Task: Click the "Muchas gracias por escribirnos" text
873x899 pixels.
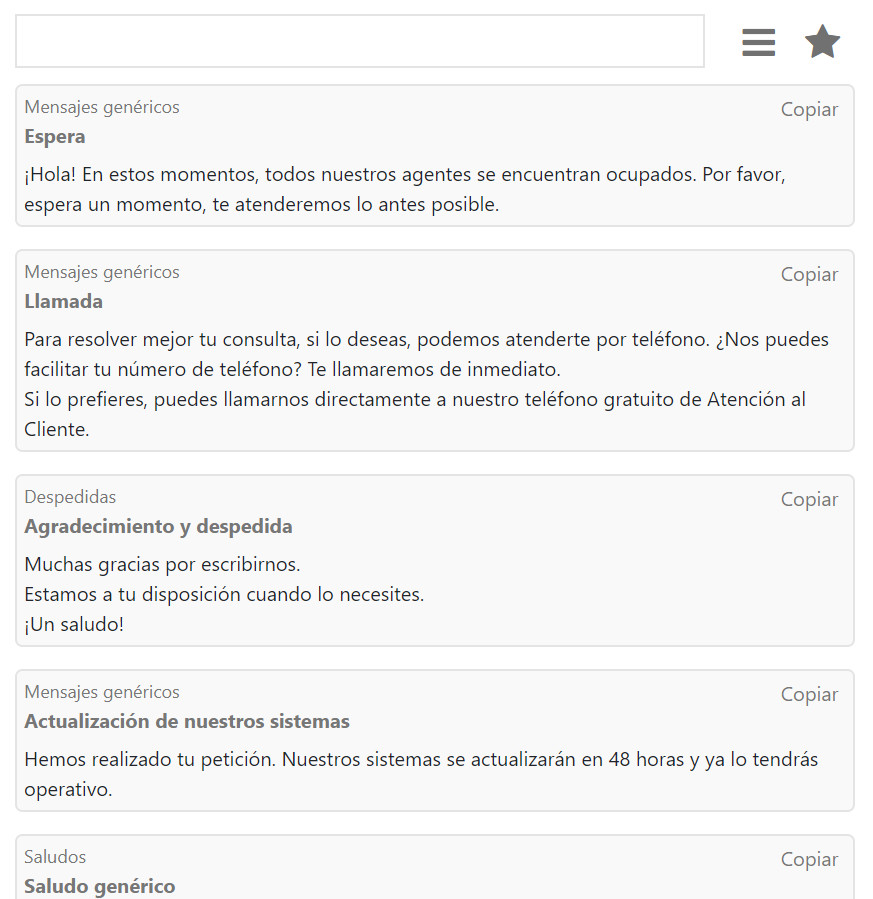Action: (162, 565)
